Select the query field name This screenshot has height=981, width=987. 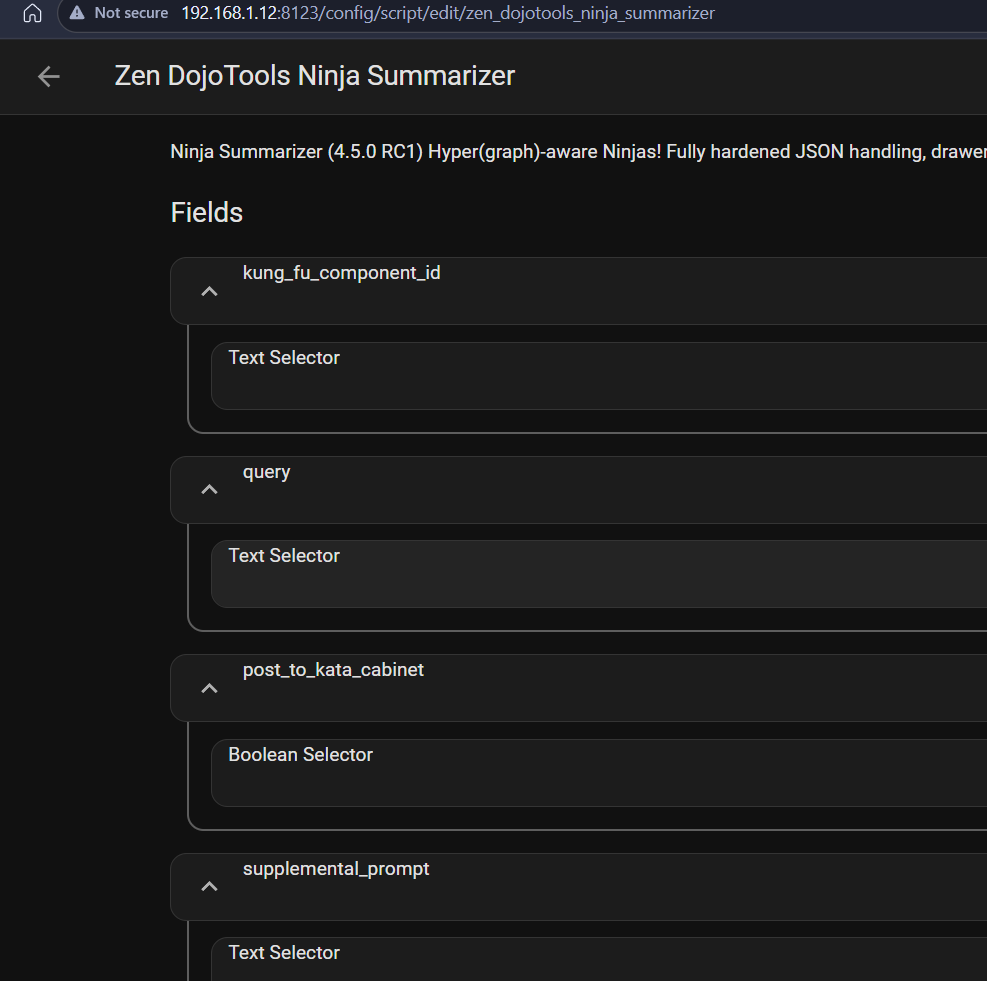266,472
